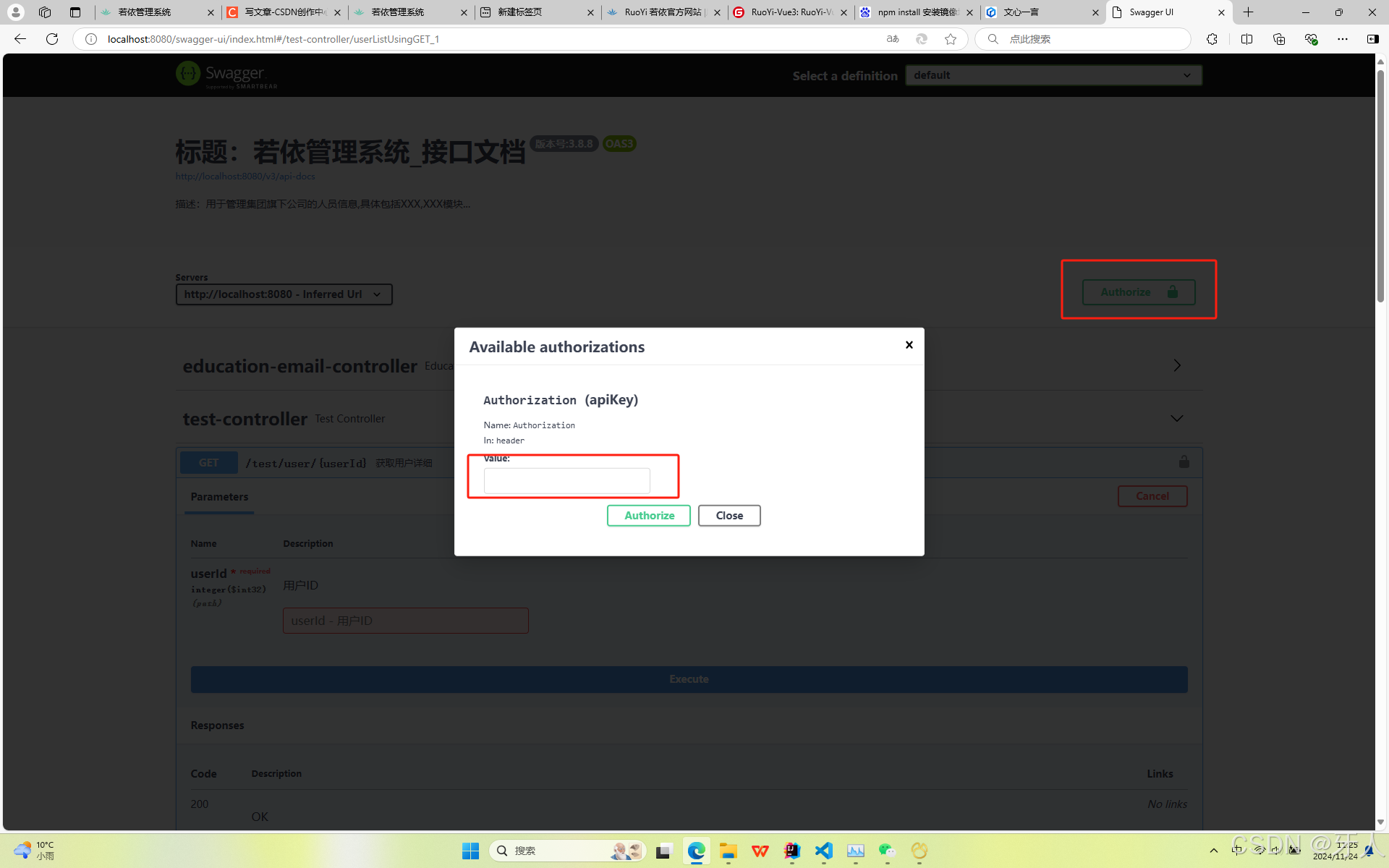The width and height of the screenshot is (1389, 868).
Task: Click the Close button in authorization dialog
Action: point(729,516)
